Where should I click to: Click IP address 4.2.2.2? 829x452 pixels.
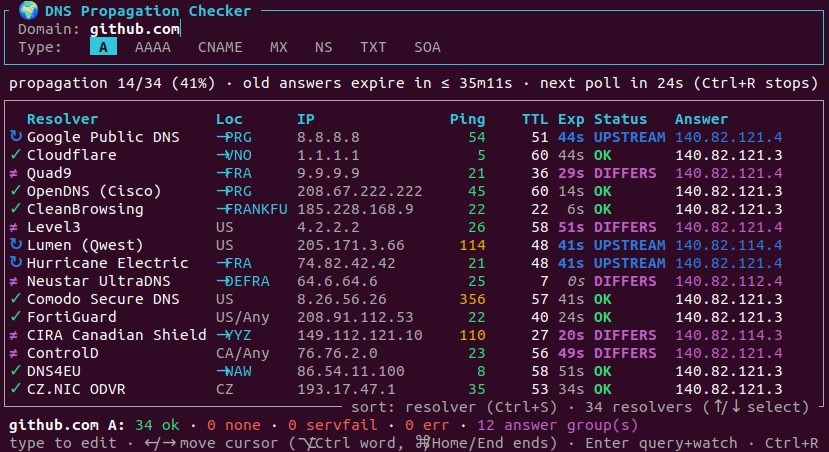click(x=328, y=227)
